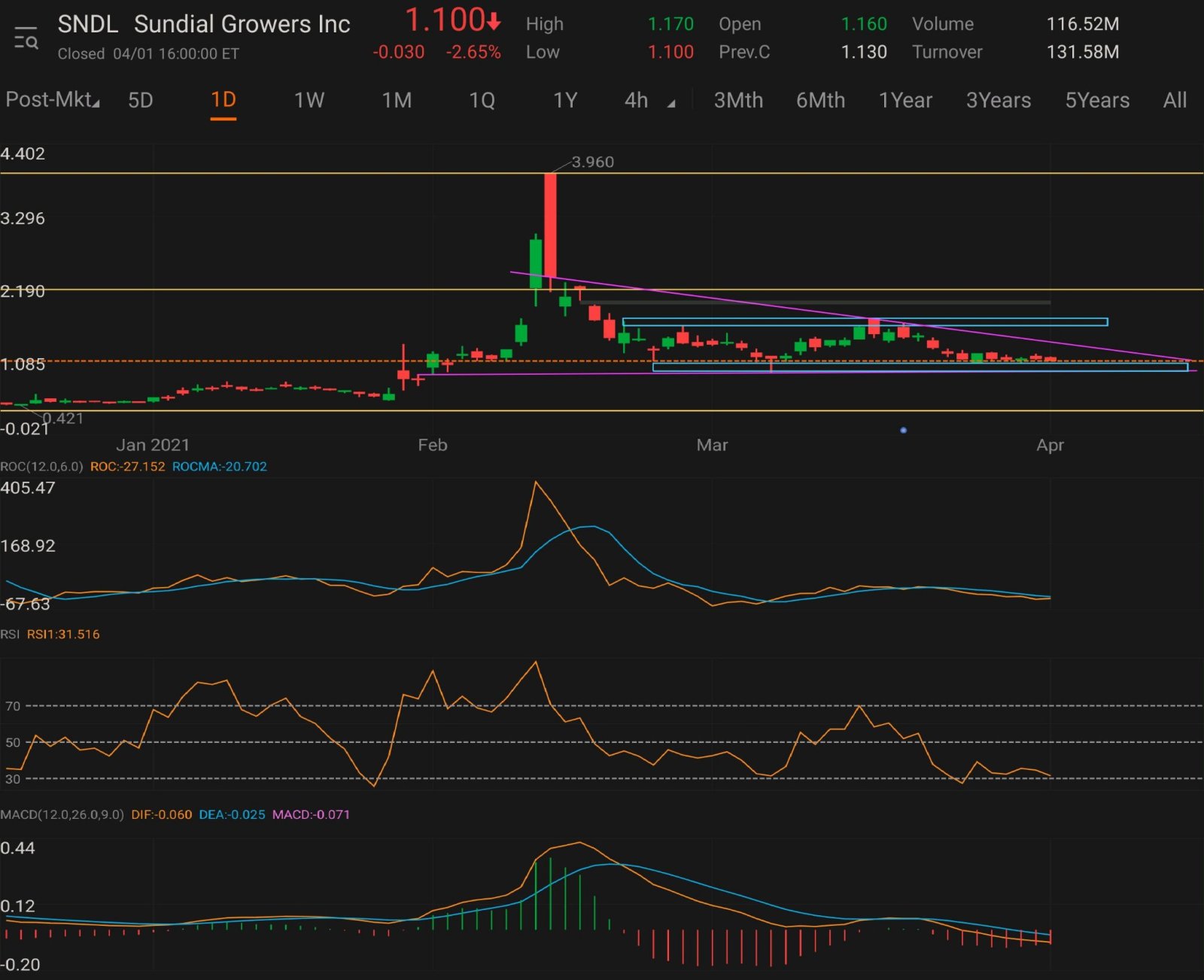
Task: Tap the Closed 04/01 16:00:00 ET status
Action: tap(148, 53)
